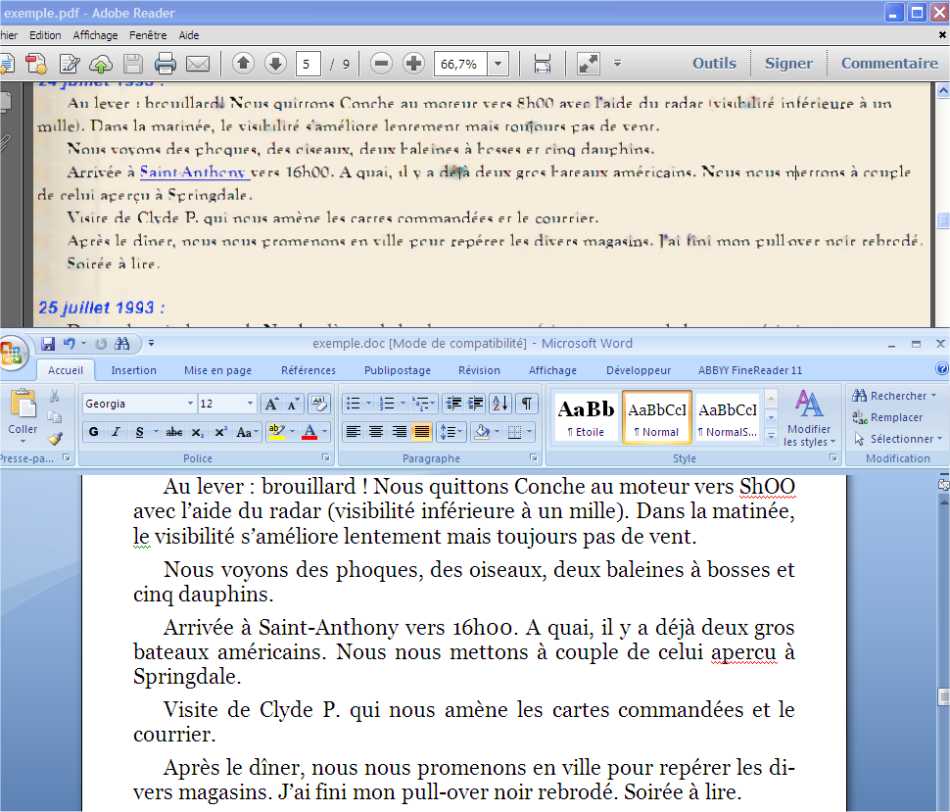Click the Remplacer button

[888, 418]
